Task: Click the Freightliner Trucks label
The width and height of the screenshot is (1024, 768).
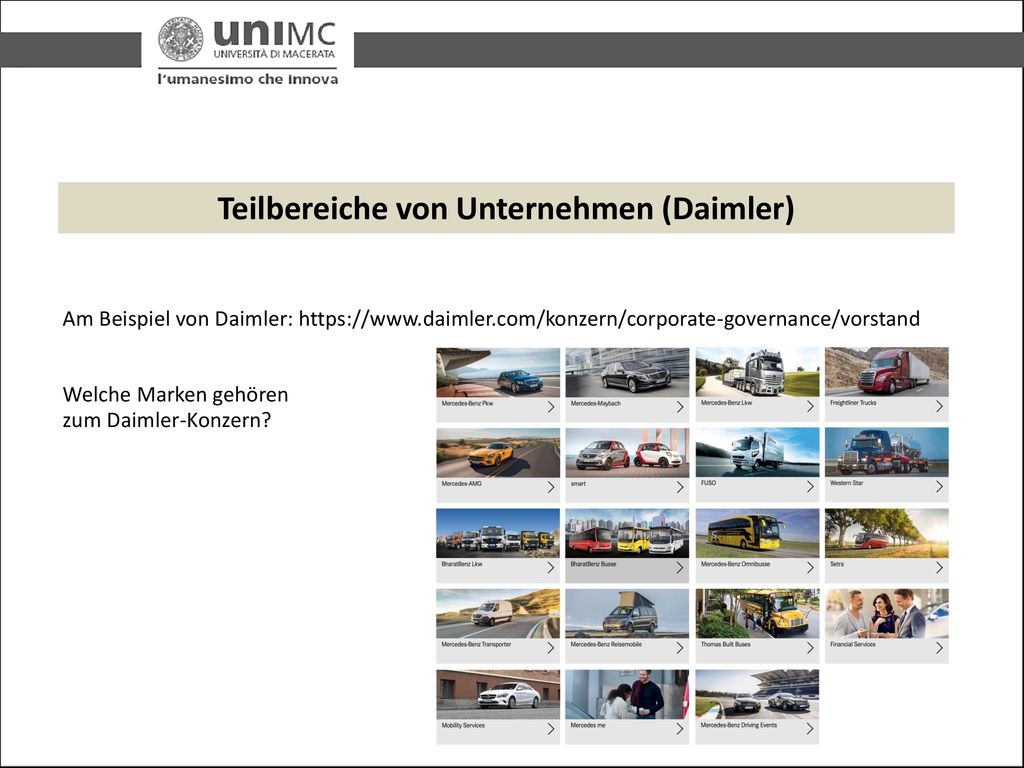Action: [x=853, y=403]
